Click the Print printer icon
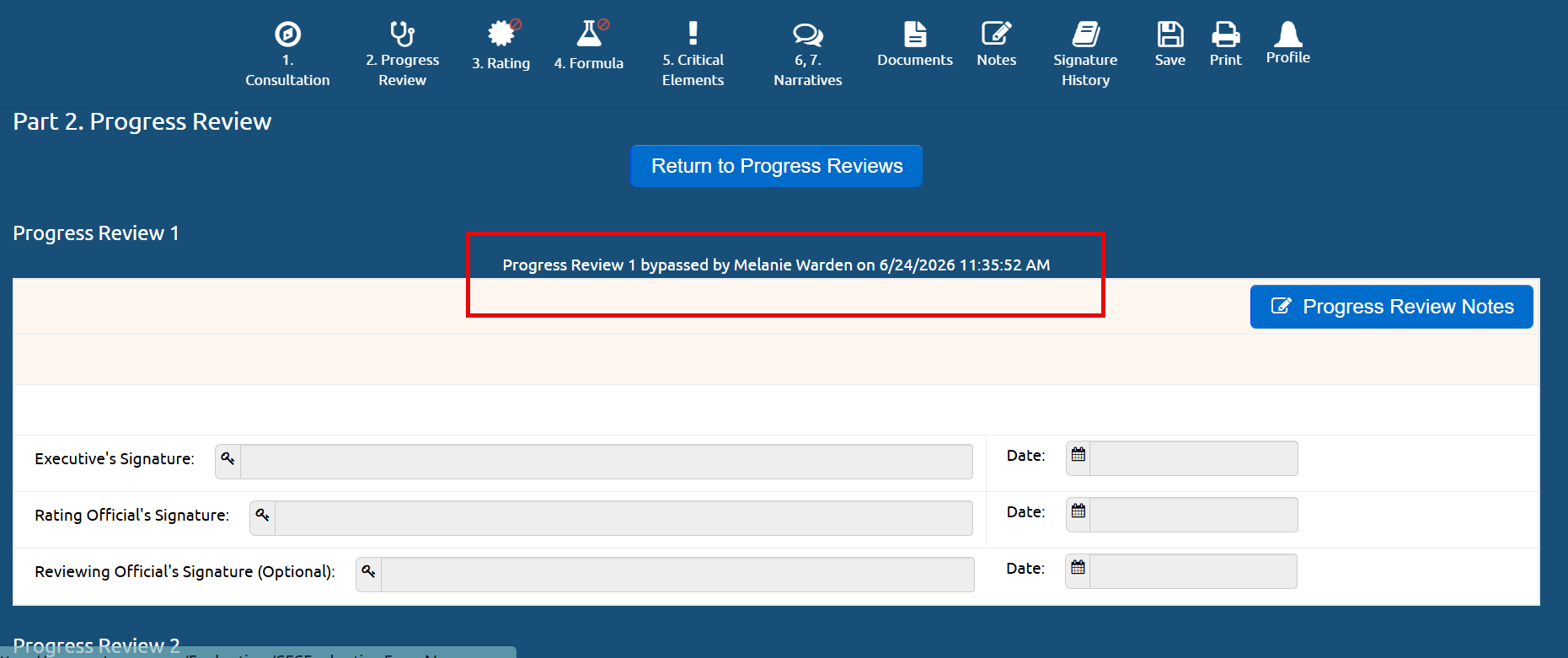This screenshot has height=658, width=1568. pos(1225,34)
